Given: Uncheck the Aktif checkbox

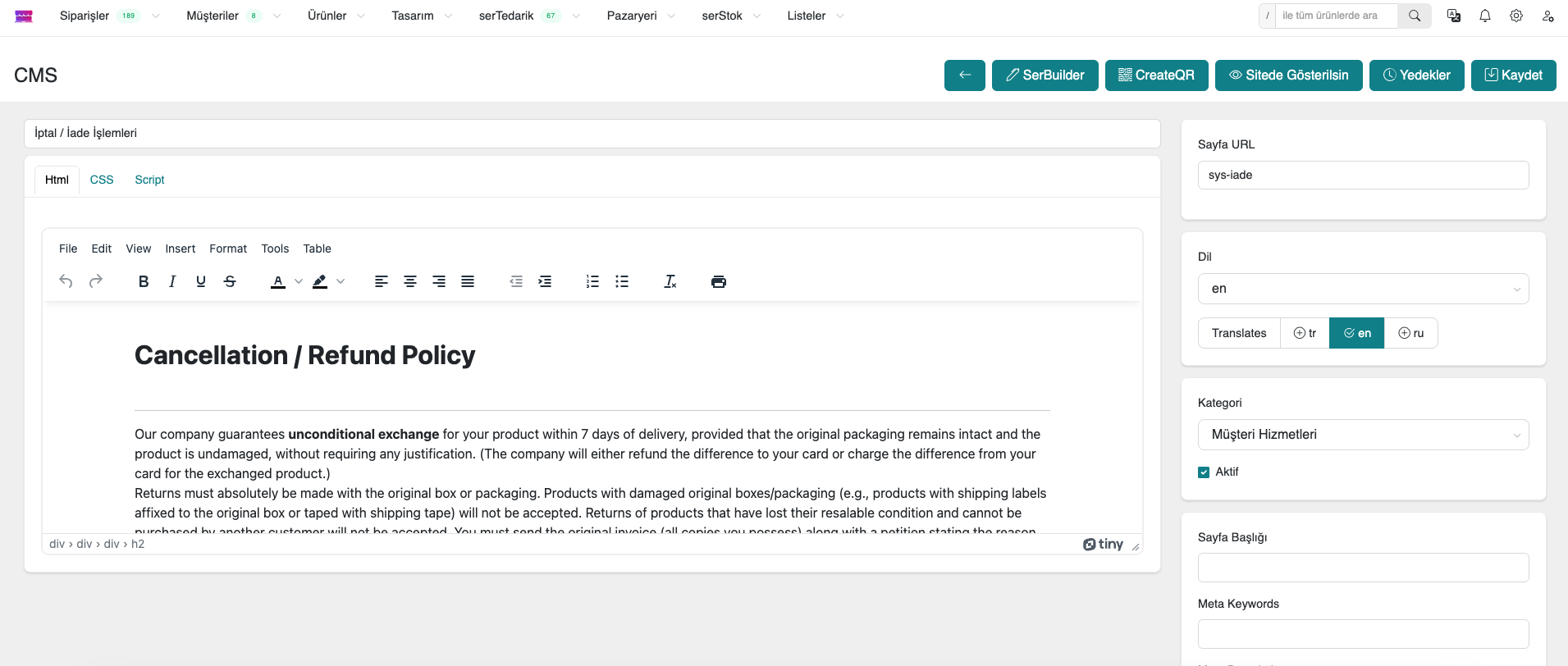Looking at the screenshot, I should [x=1204, y=472].
